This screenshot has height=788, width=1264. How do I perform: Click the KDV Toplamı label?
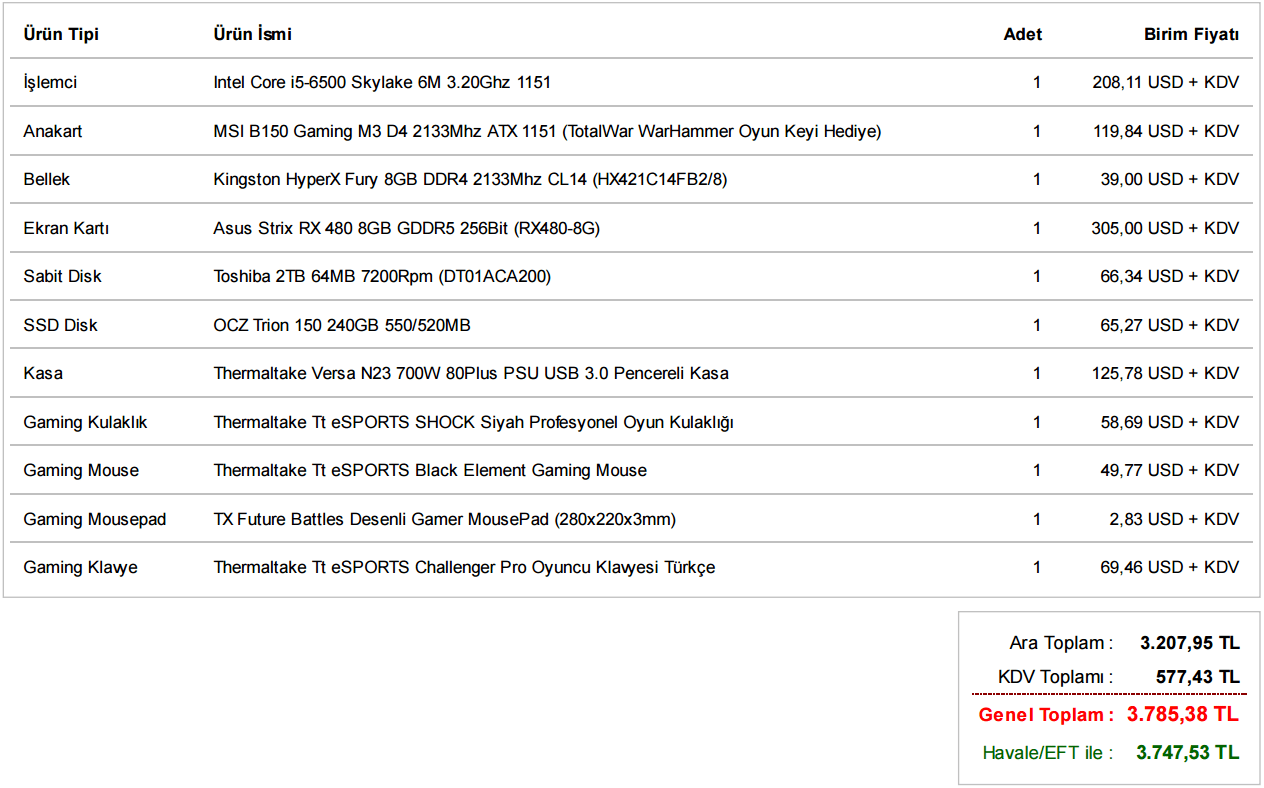(1055, 677)
